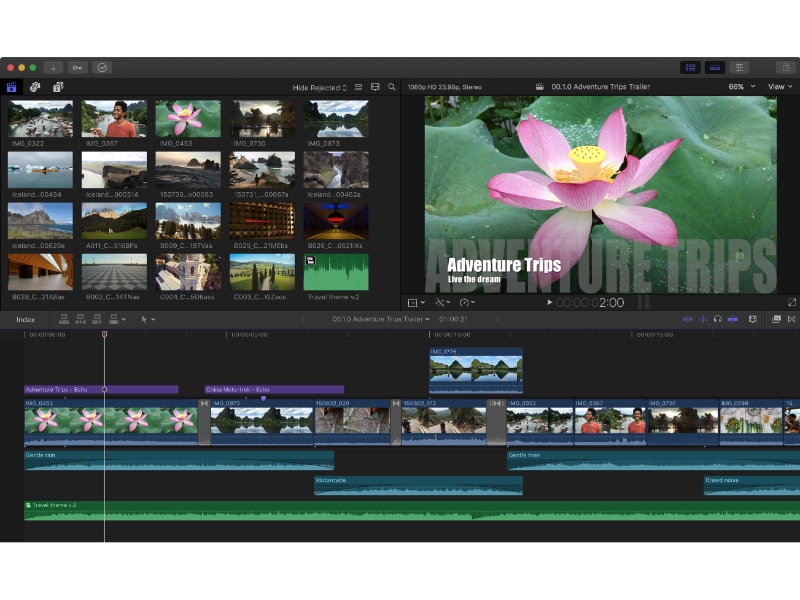This screenshot has width=800, height=600.
Task: Select the B026_C...0521IXs tunnel thumbnail
Action: pos(336,221)
